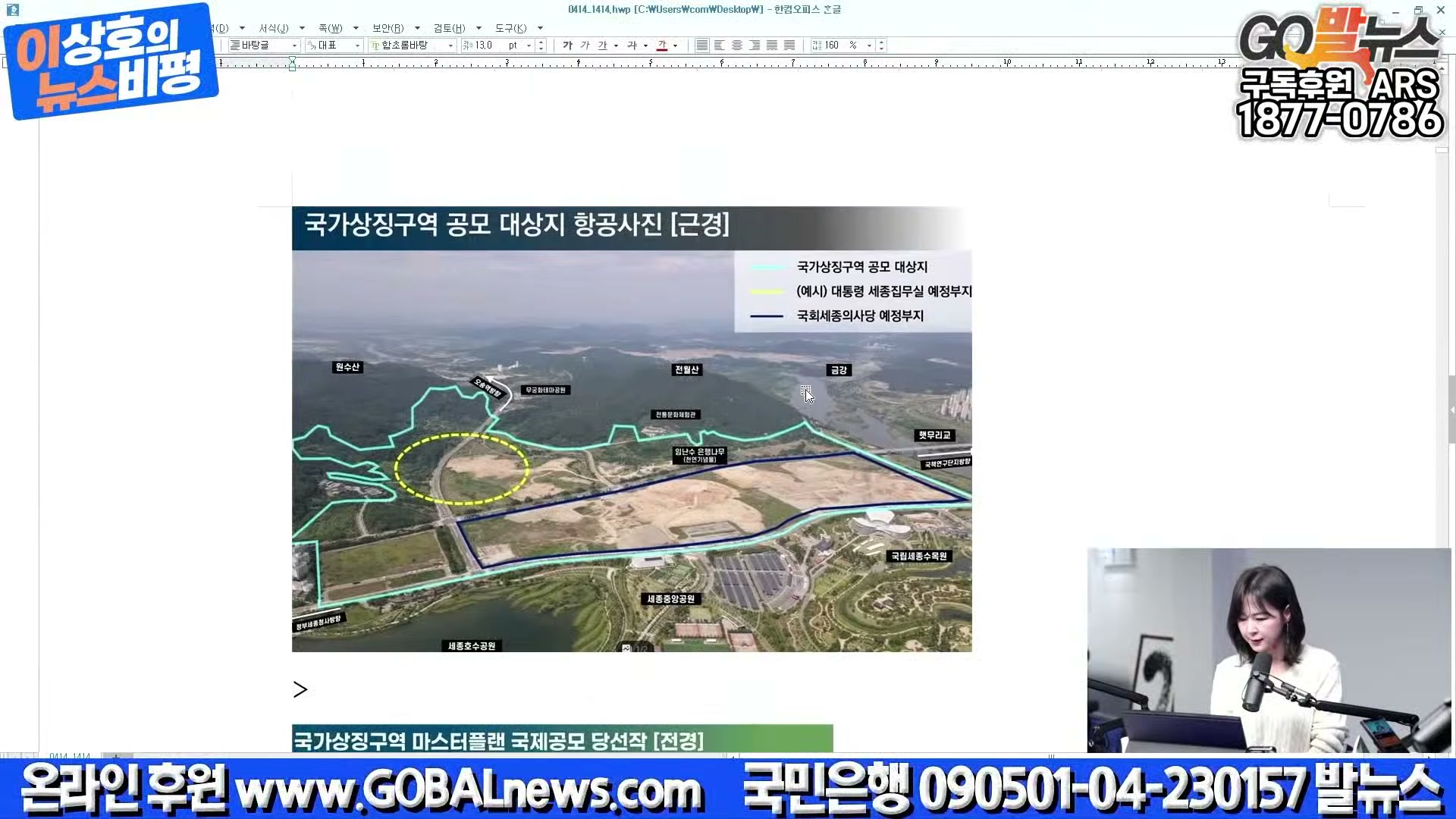Viewport: 1456px width, 819px height.
Task: Toggle bold text formatting
Action: pos(567,45)
